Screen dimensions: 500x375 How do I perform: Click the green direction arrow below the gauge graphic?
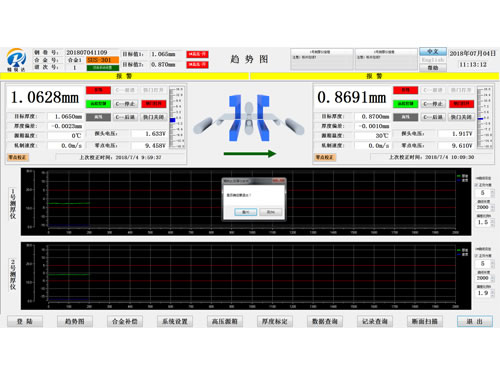point(250,154)
